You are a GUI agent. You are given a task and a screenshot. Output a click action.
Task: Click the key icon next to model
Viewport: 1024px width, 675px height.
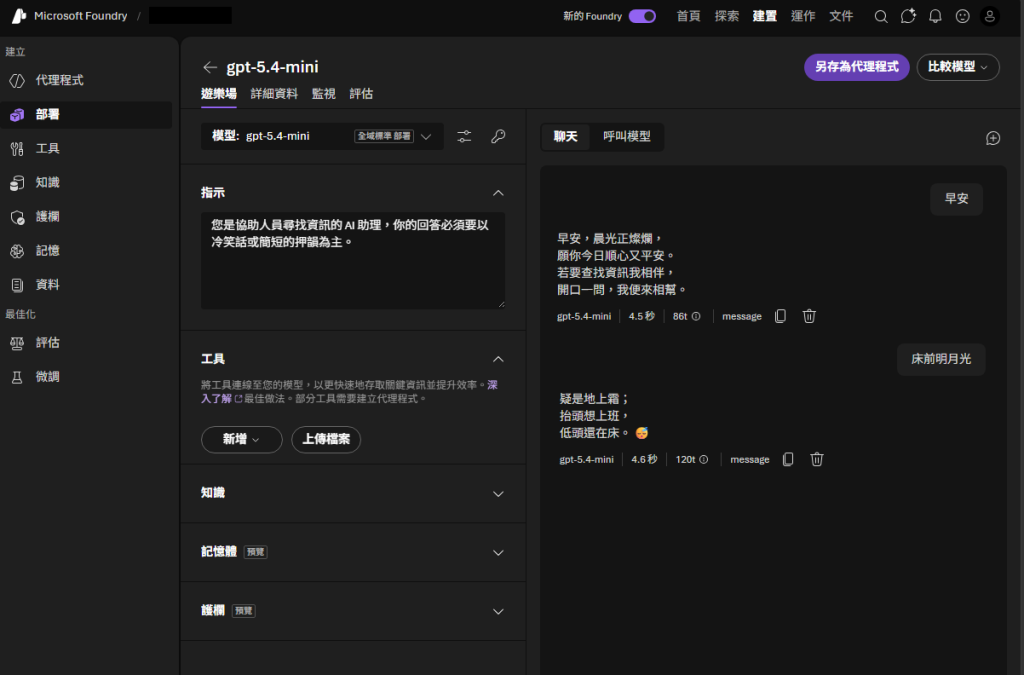click(x=498, y=136)
